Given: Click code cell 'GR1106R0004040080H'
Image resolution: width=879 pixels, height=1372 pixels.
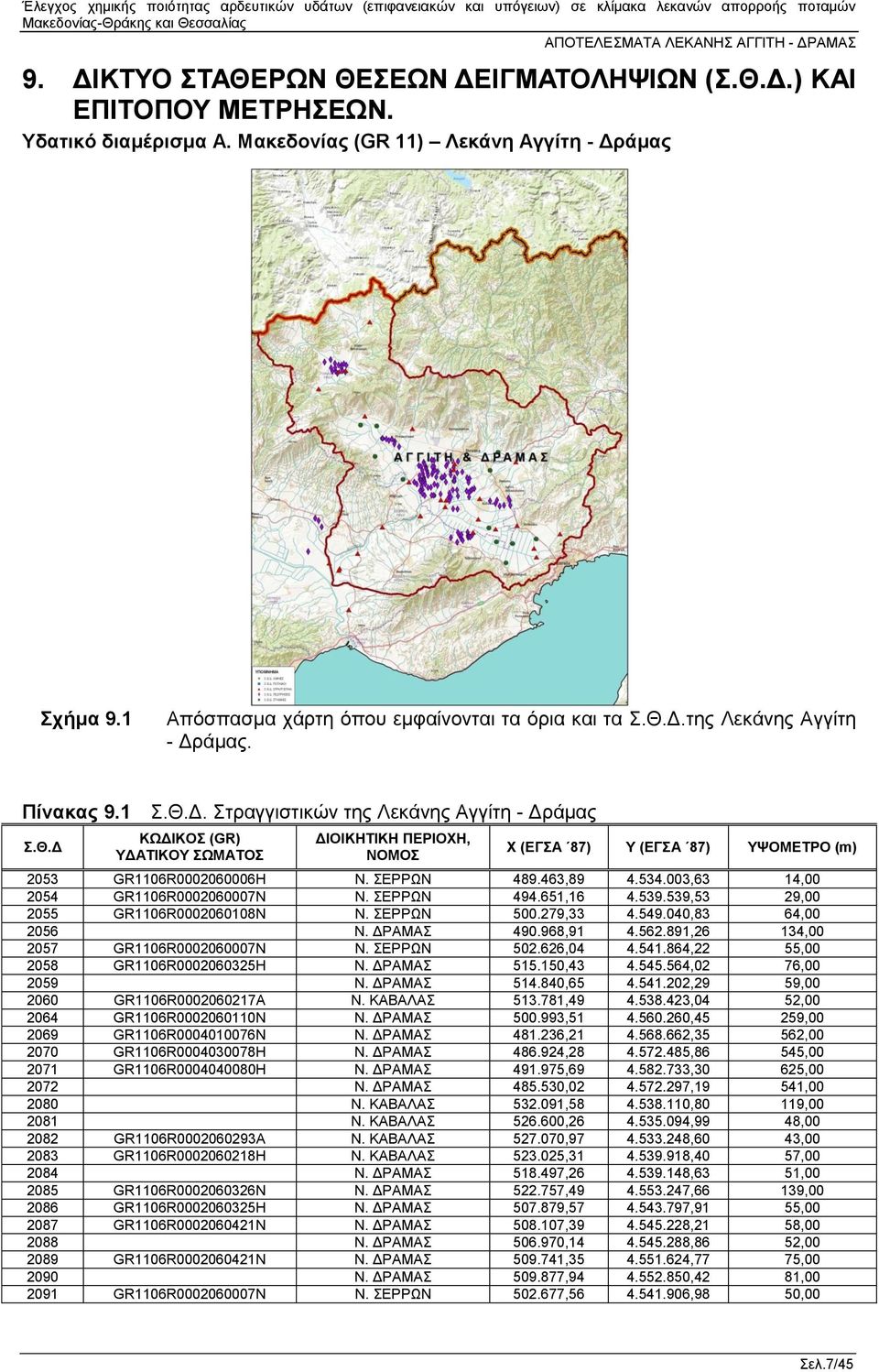Looking at the screenshot, I should pyautogui.click(x=190, y=1070).
